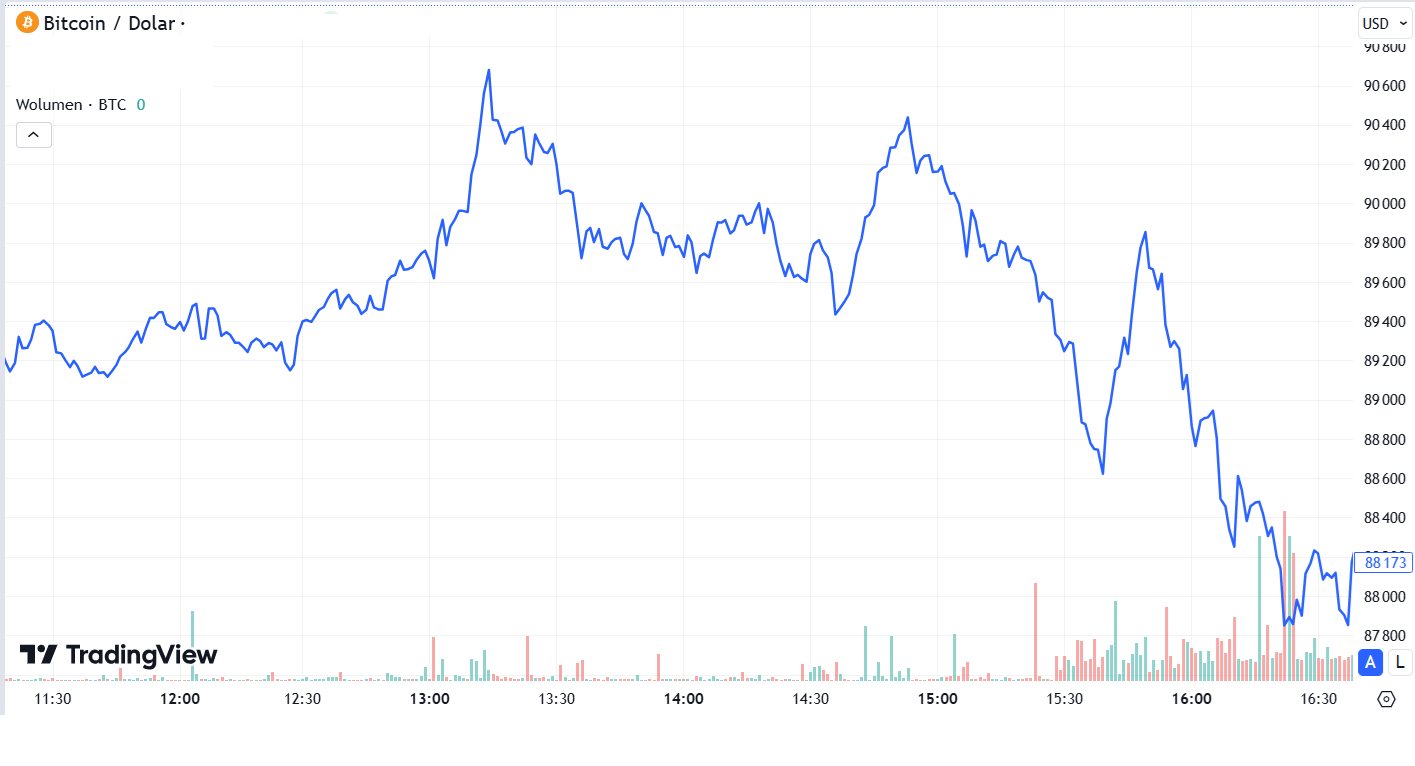Screen dimensions: 1415x766
Task: Click the 13:00 time axis label
Action: (431, 699)
